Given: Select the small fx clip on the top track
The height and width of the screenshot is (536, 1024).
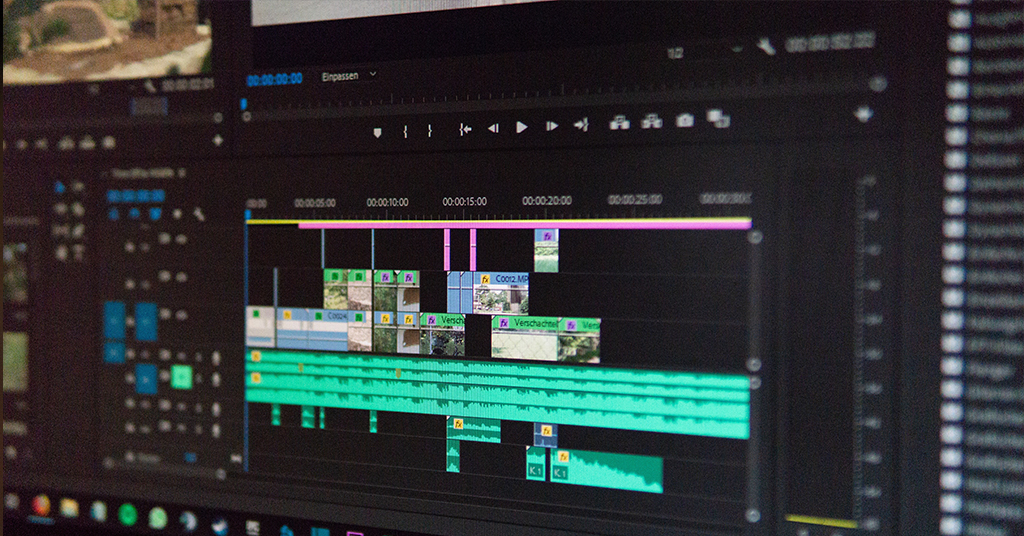Looking at the screenshot, I should pyautogui.click(x=546, y=251).
